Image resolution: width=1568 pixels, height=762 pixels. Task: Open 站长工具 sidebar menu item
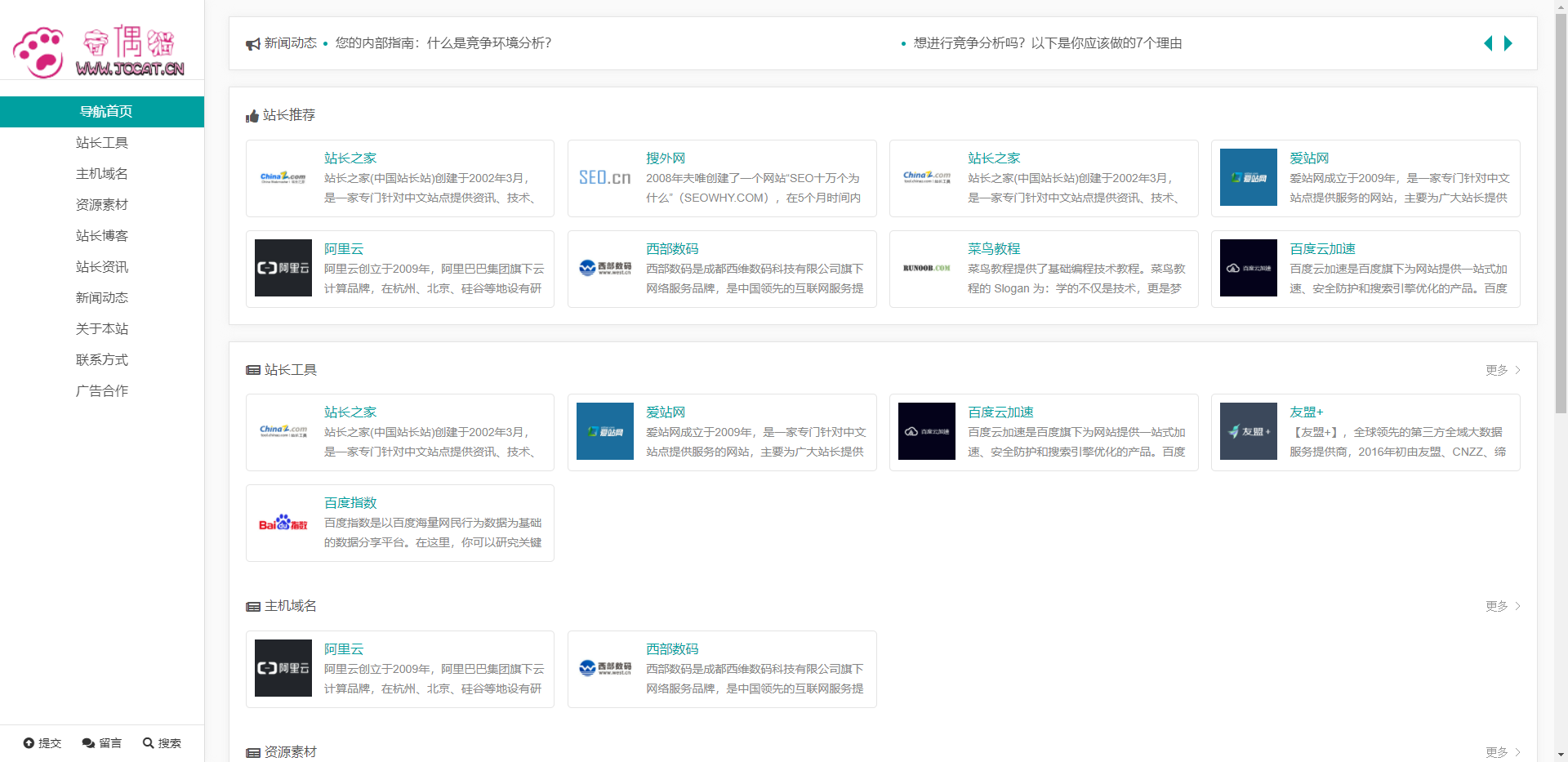[102, 143]
